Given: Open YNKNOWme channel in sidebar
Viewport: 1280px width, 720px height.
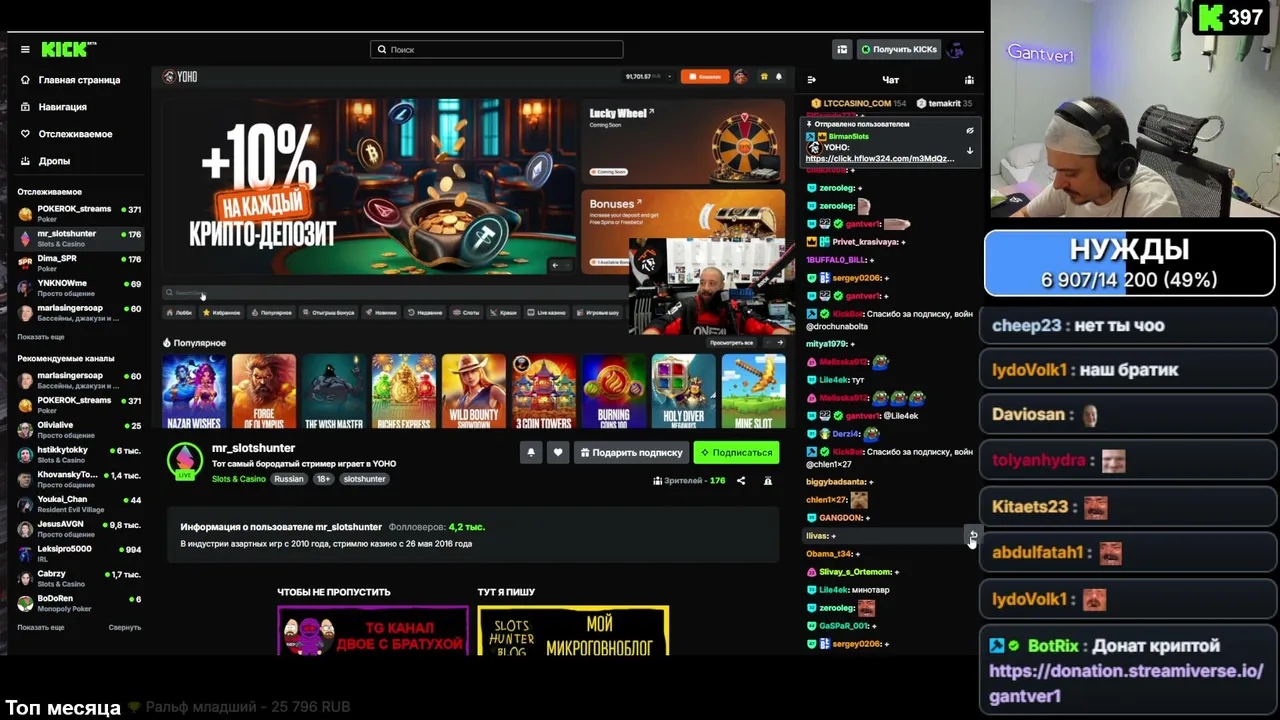Looking at the screenshot, I should 80,287.
